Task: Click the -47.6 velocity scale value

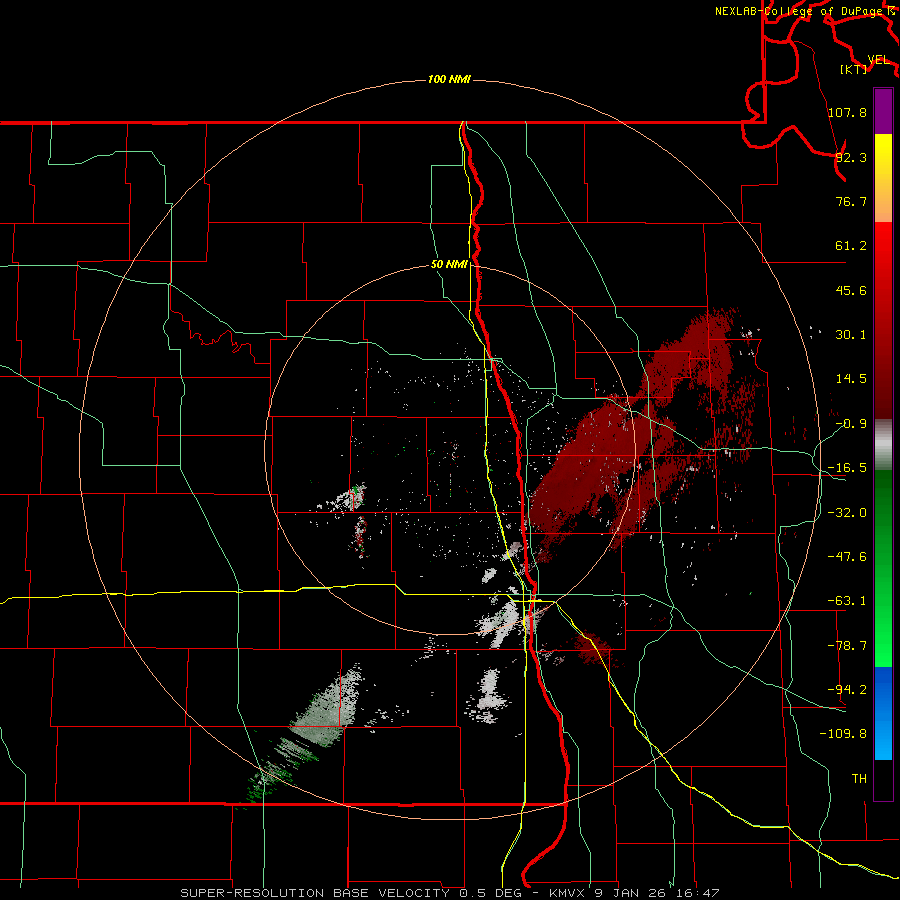Action: [847, 557]
